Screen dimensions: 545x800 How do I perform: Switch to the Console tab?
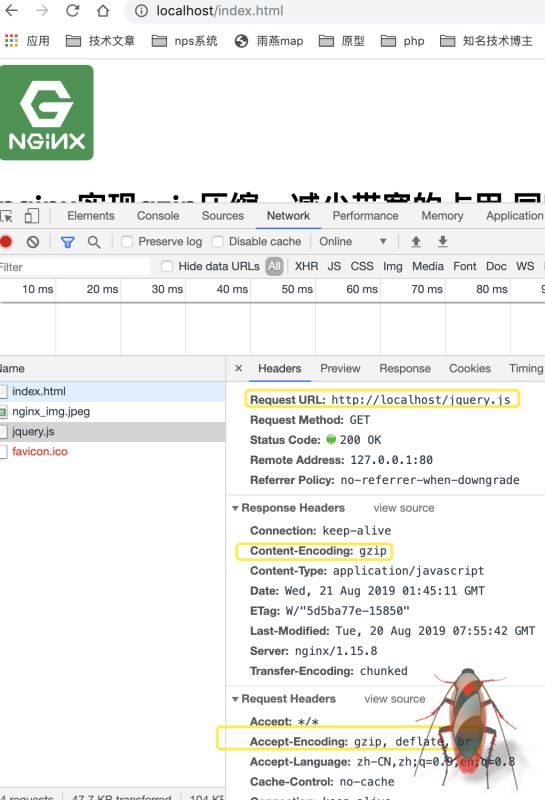pos(158,216)
